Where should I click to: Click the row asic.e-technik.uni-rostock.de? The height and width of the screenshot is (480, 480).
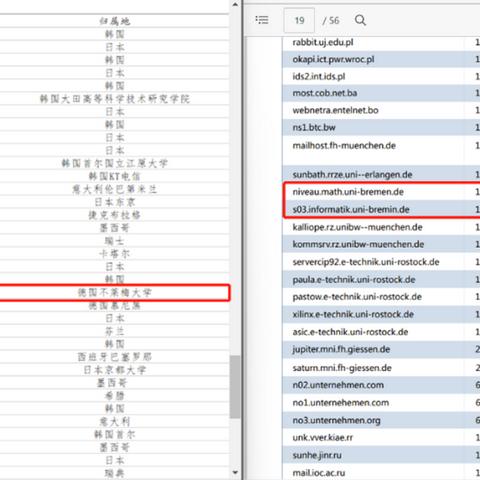381,332
